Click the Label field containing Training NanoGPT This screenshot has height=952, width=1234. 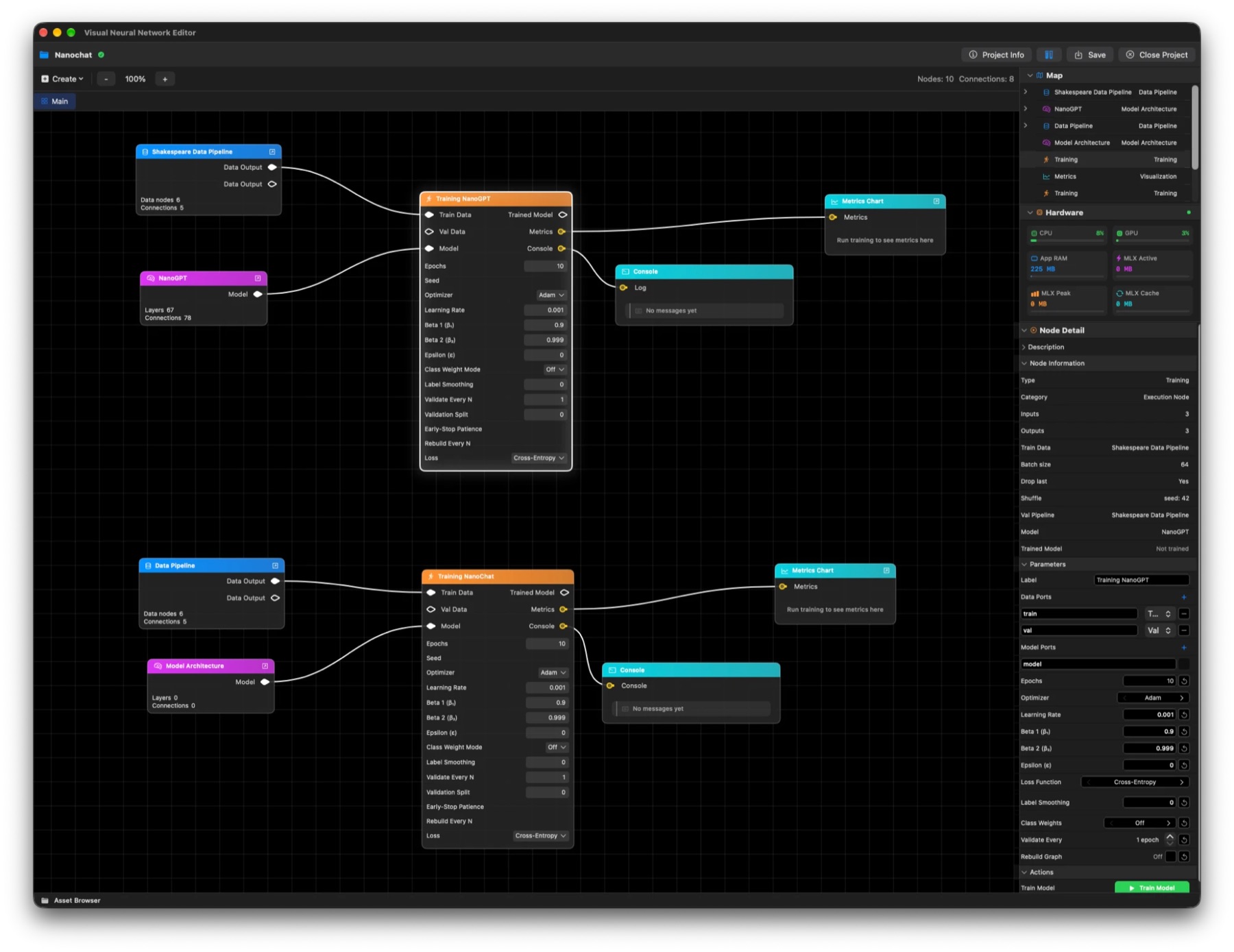tap(1141, 581)
